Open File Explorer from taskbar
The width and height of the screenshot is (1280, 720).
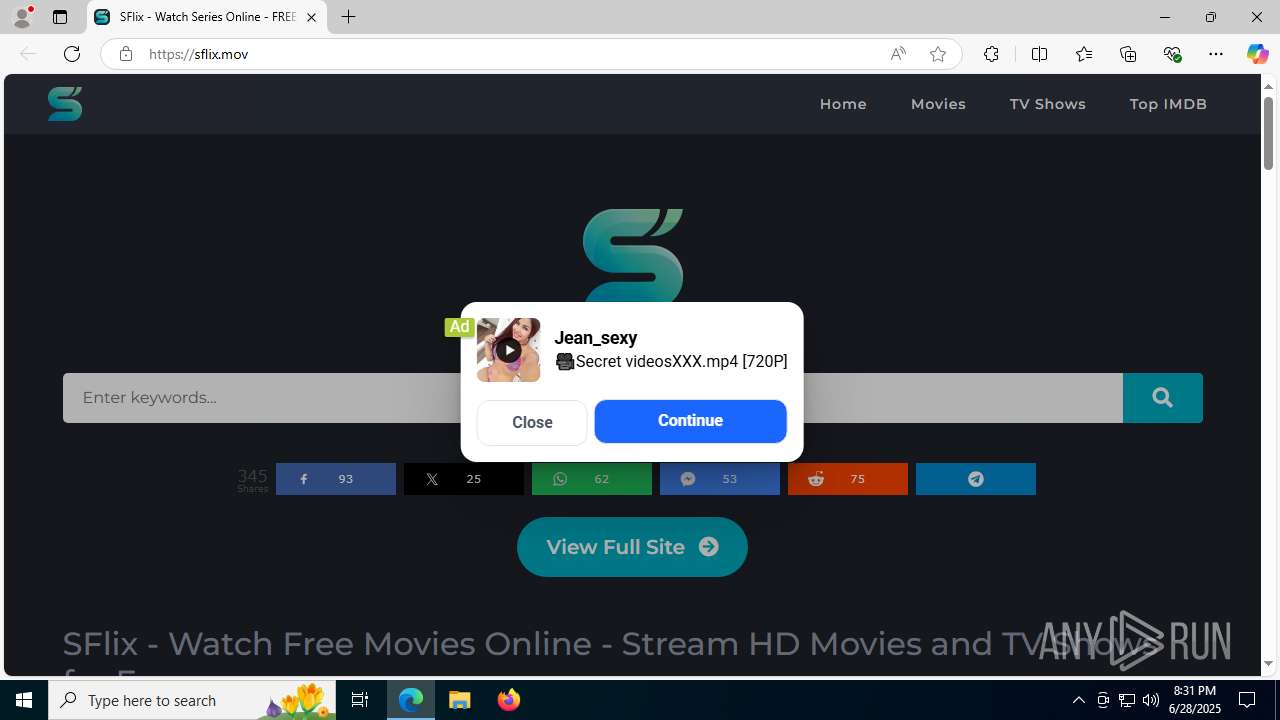click(460, 700)
